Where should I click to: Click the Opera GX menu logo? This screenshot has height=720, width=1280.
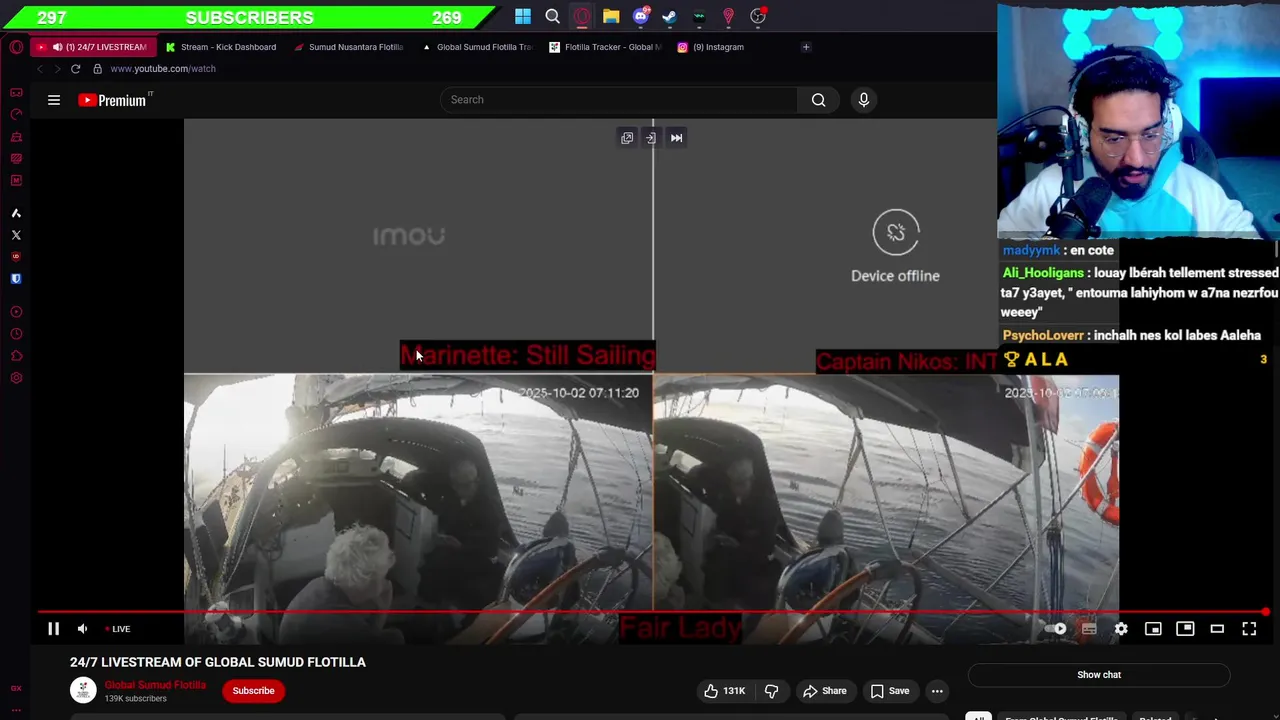(x=16, y=47)
